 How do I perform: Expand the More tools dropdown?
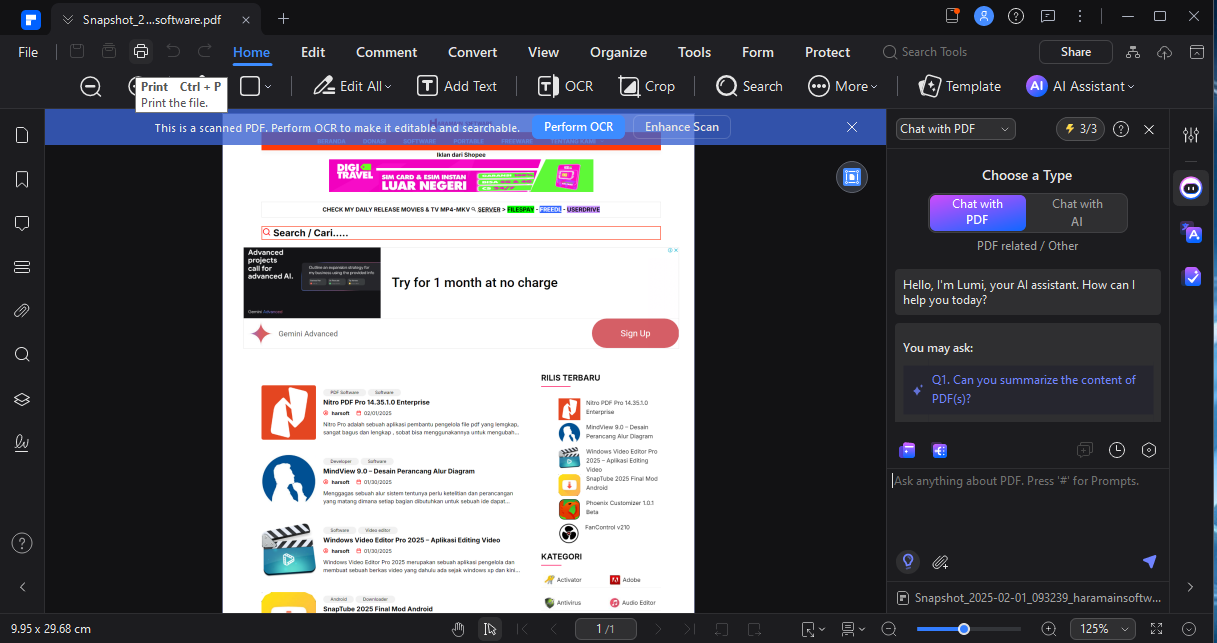pyautogui.click(x=843, y=86)
